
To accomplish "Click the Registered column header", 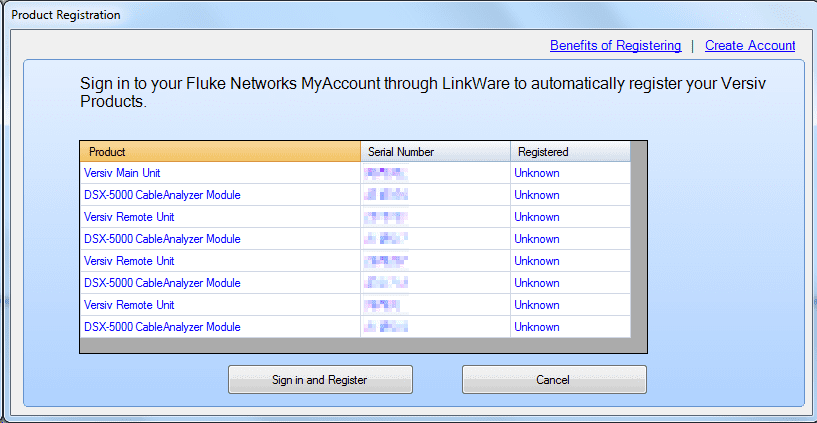I will (x=569, y=152).
